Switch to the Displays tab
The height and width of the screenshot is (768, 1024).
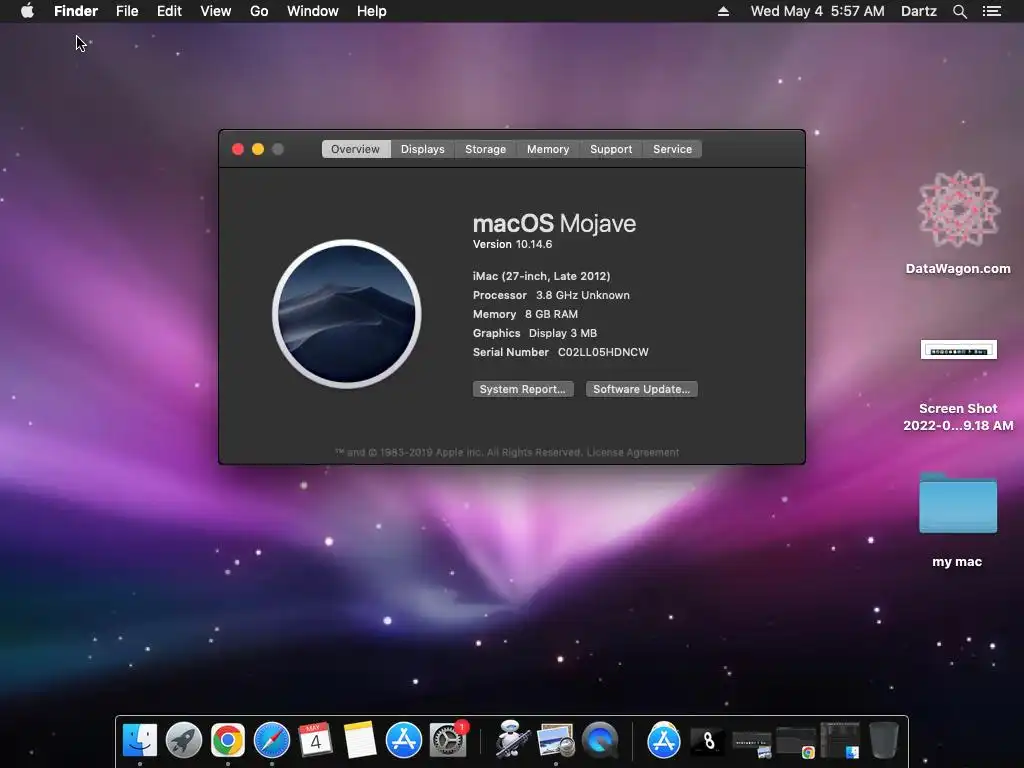pos(423,149)
